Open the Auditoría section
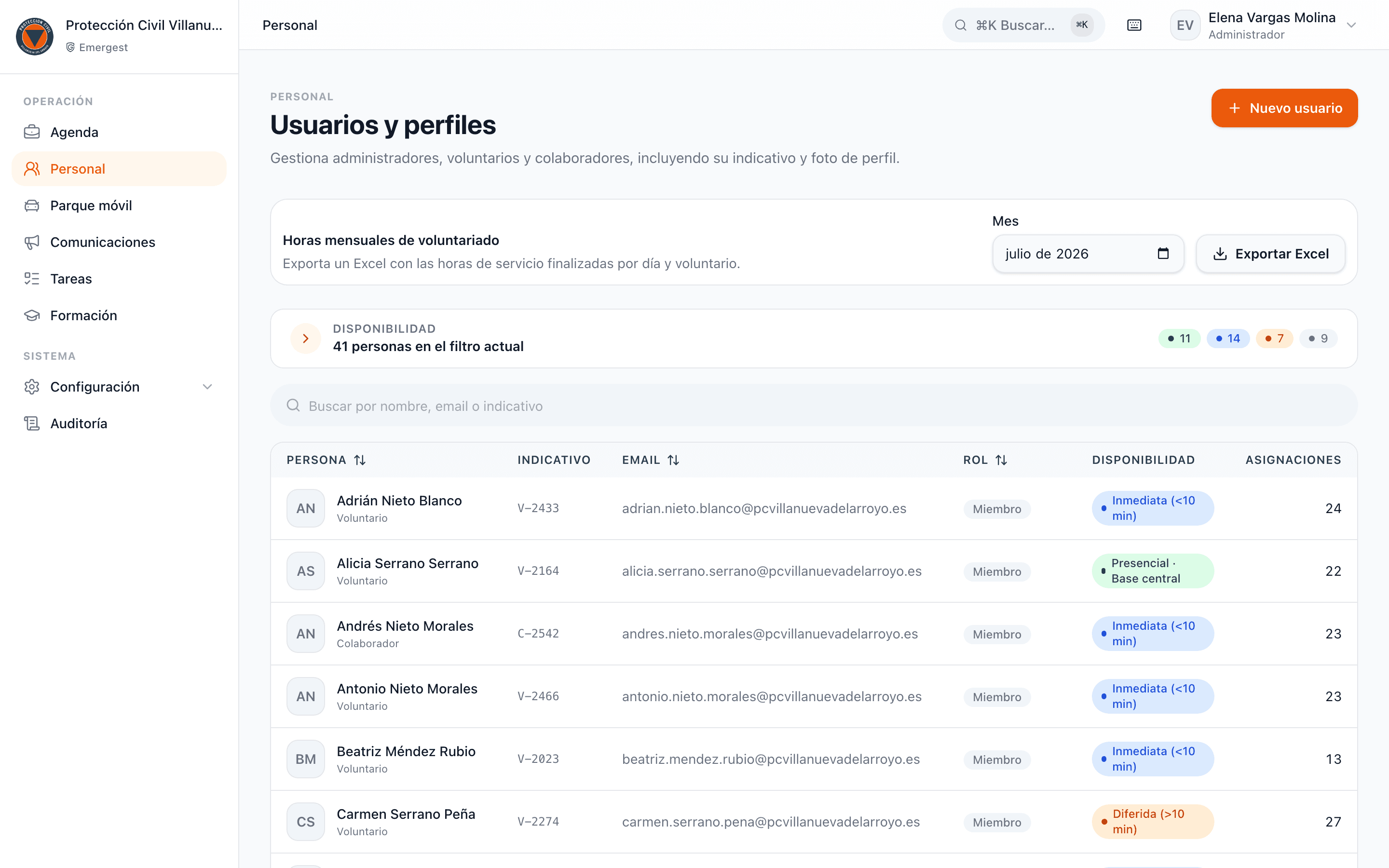1389x868 pixels. 119,424
